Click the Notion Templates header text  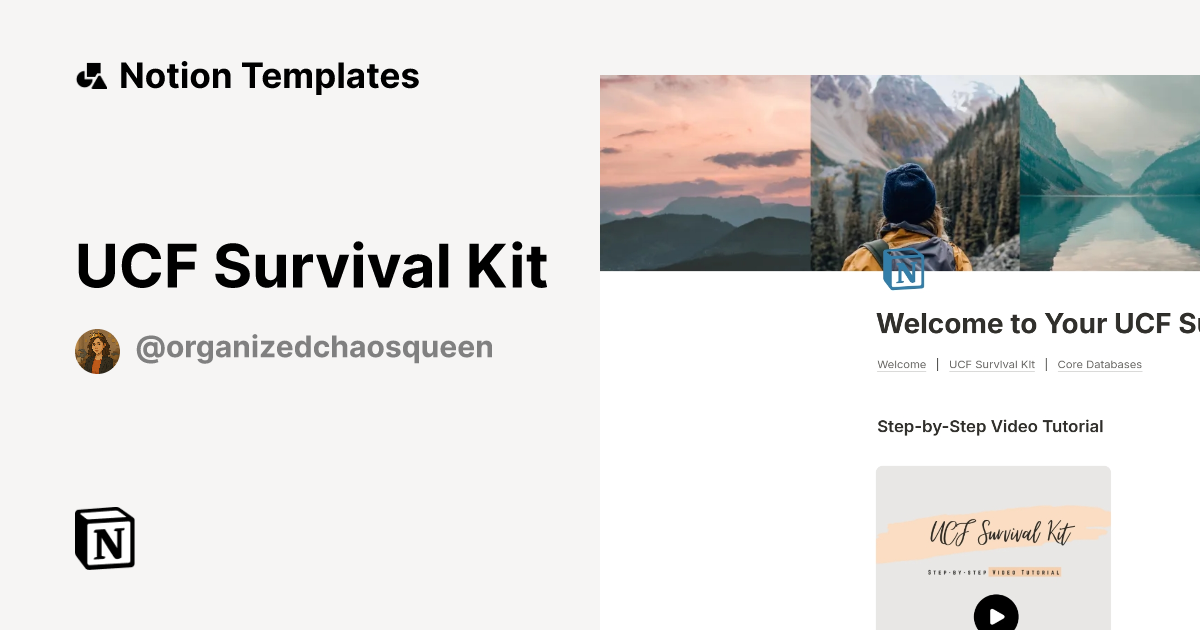point(269,75)
